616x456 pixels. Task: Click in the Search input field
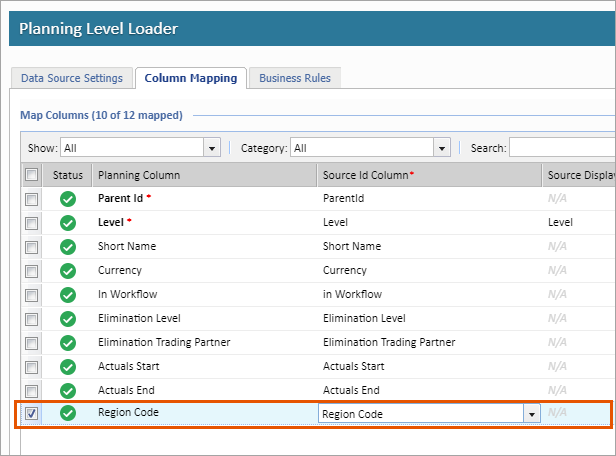[562, 148]
